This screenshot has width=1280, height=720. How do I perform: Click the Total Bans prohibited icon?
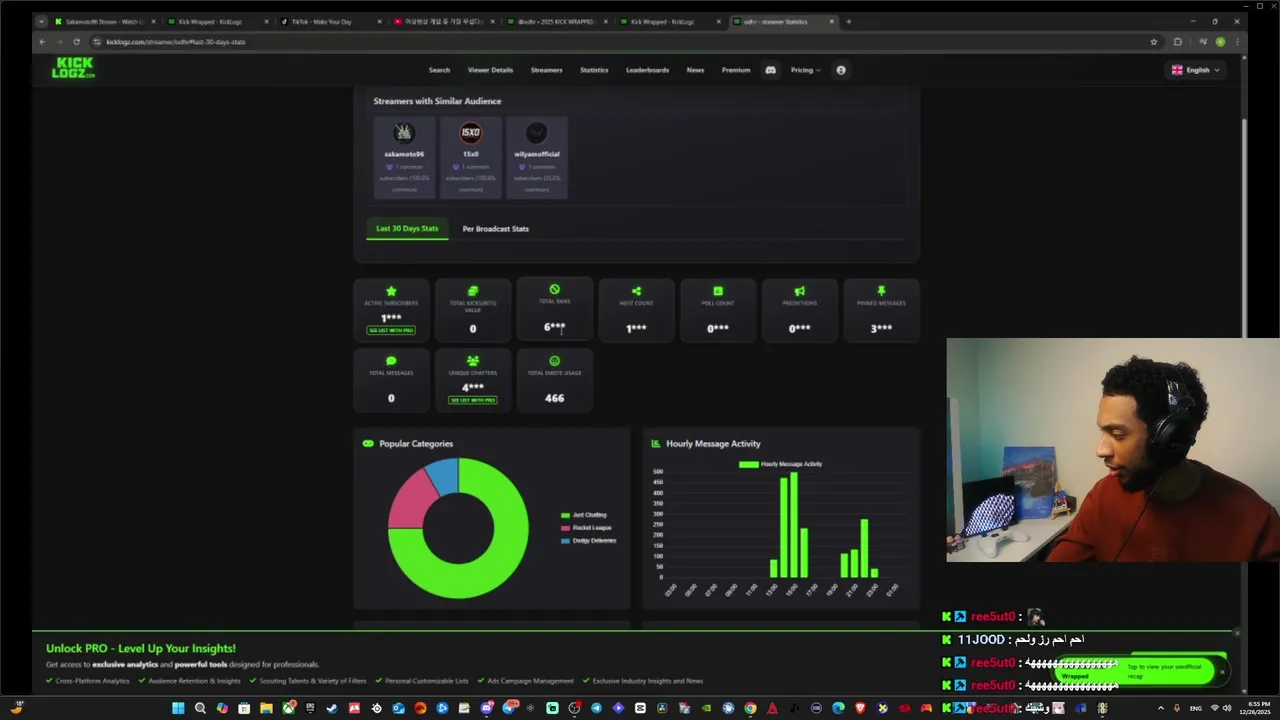point(554,289)
